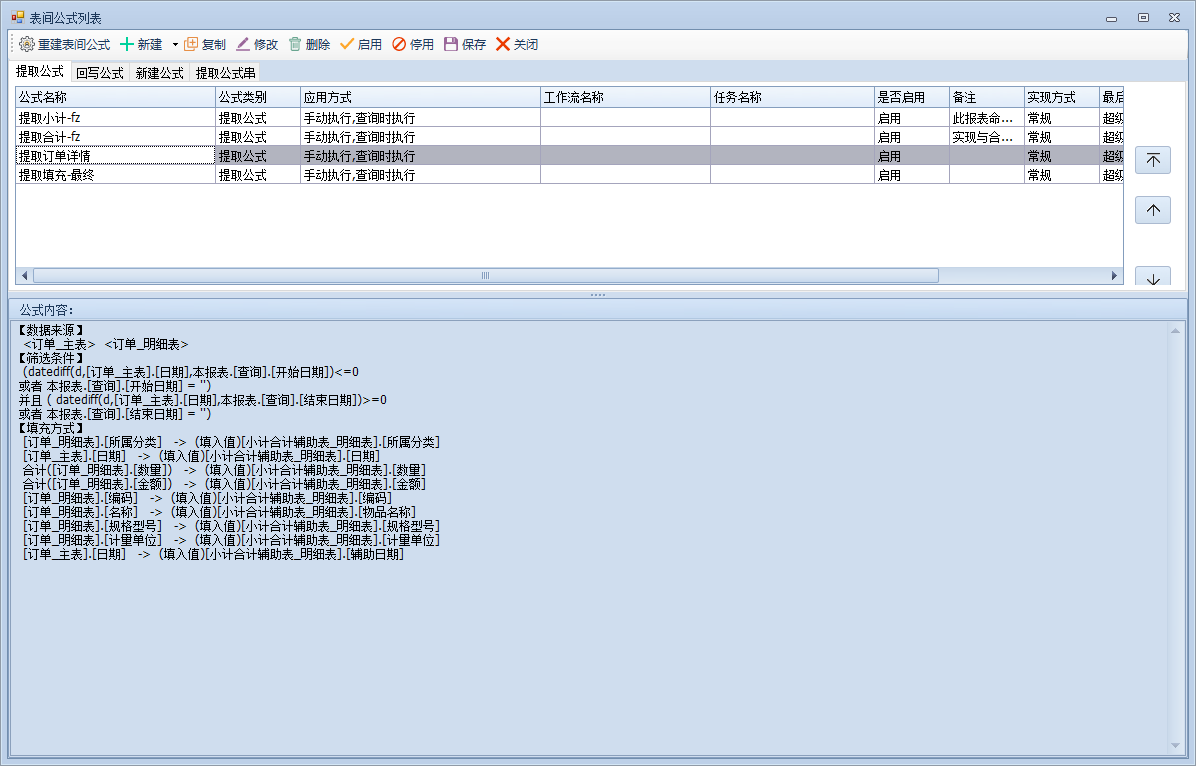Click the 保存 floppy disk icon
The width and height of the screenshot is (1196, 766).
pyautogui.click(x=451, y=45)
